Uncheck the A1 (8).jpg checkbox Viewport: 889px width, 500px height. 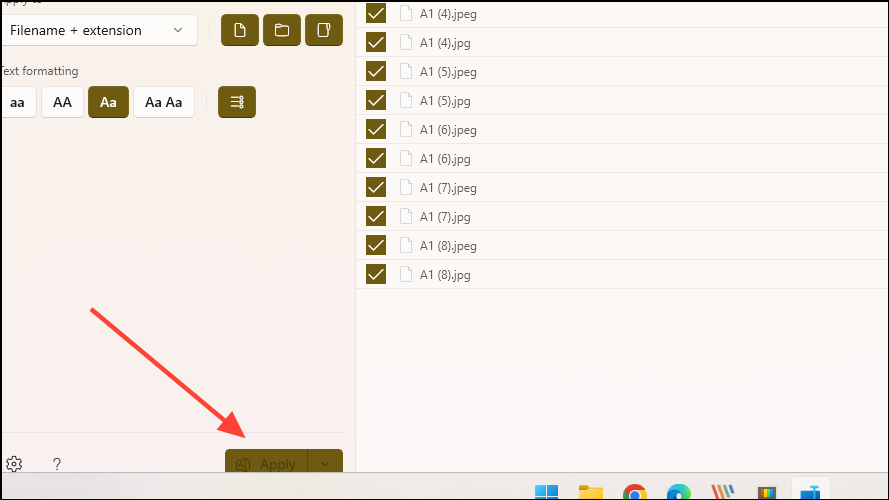tap(376, 274)
